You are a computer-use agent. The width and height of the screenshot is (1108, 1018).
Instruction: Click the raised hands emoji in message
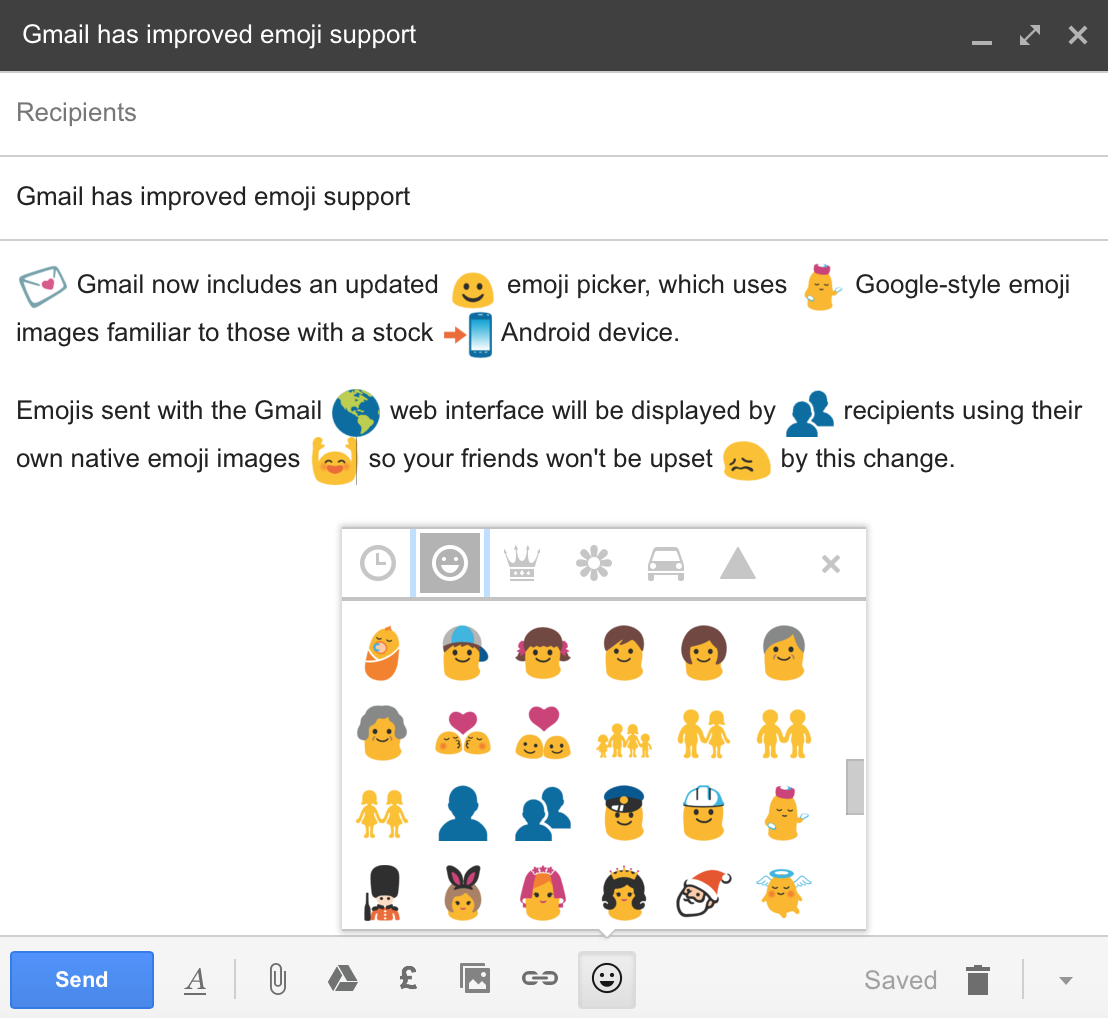point(334,461)
